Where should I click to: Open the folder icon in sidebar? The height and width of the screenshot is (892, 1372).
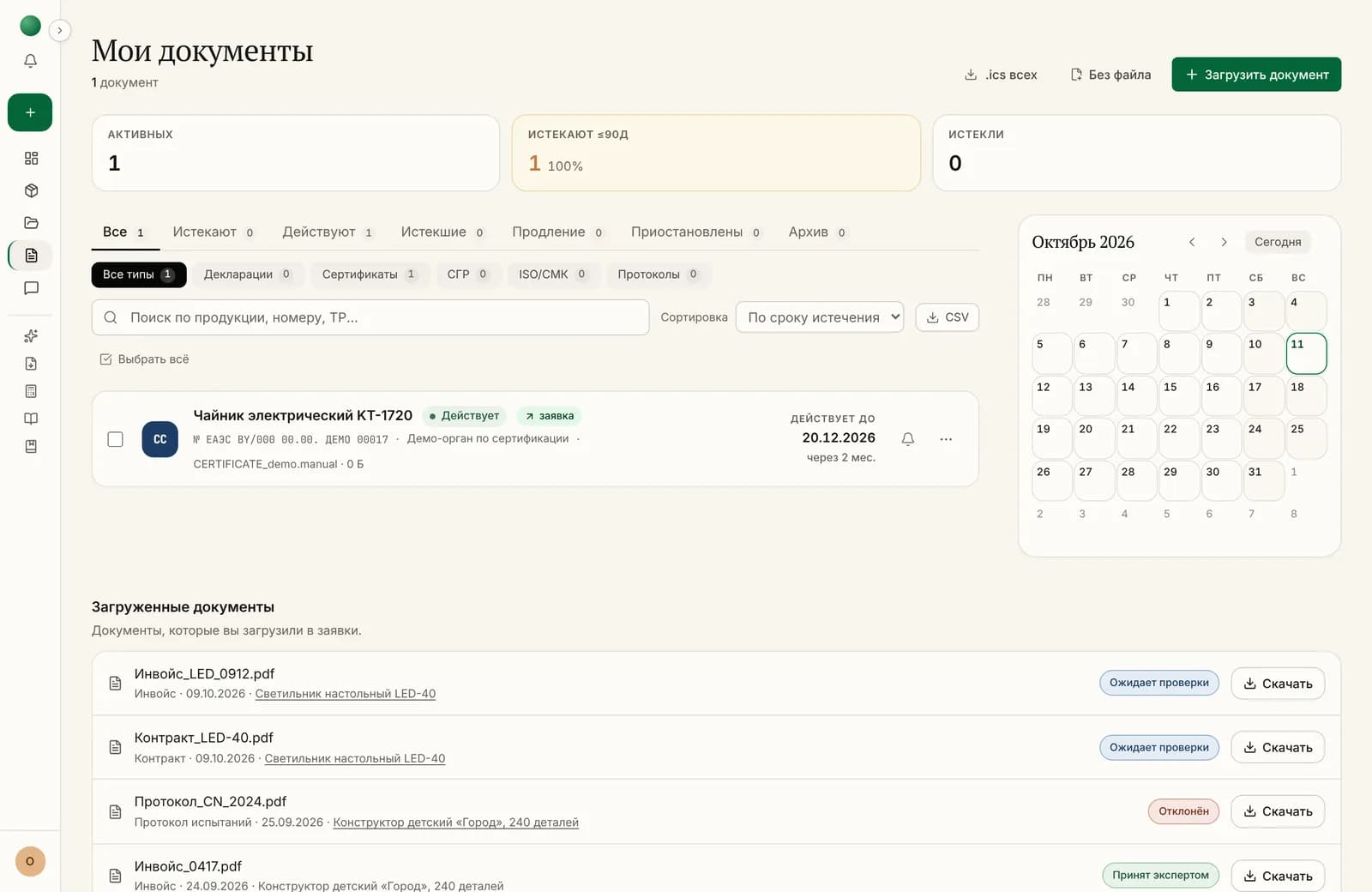31,223
